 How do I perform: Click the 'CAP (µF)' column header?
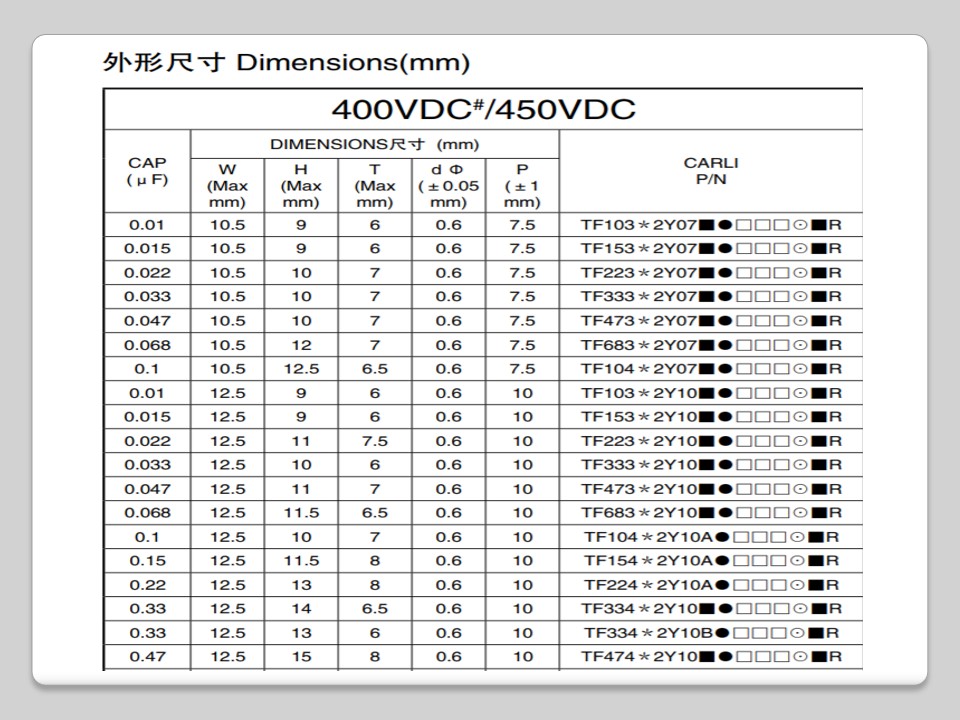tap(147, 171)
